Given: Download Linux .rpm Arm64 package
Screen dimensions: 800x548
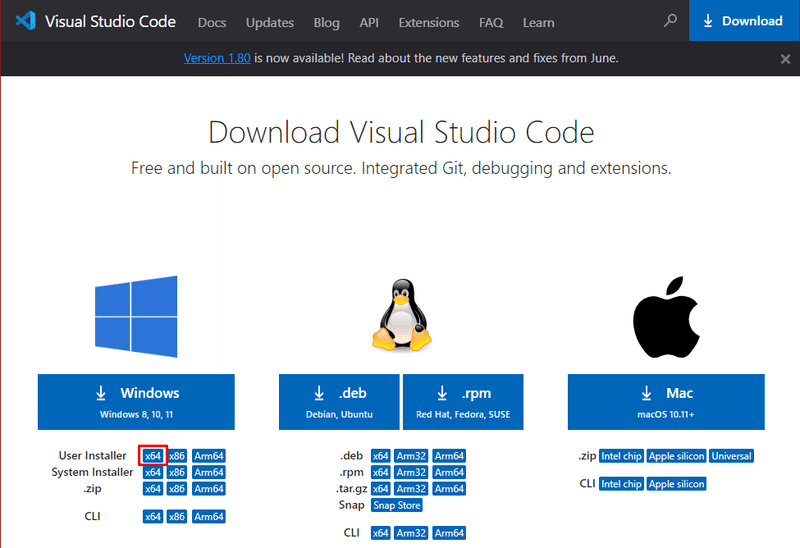Looking at the screenshot, I should 449,472.
